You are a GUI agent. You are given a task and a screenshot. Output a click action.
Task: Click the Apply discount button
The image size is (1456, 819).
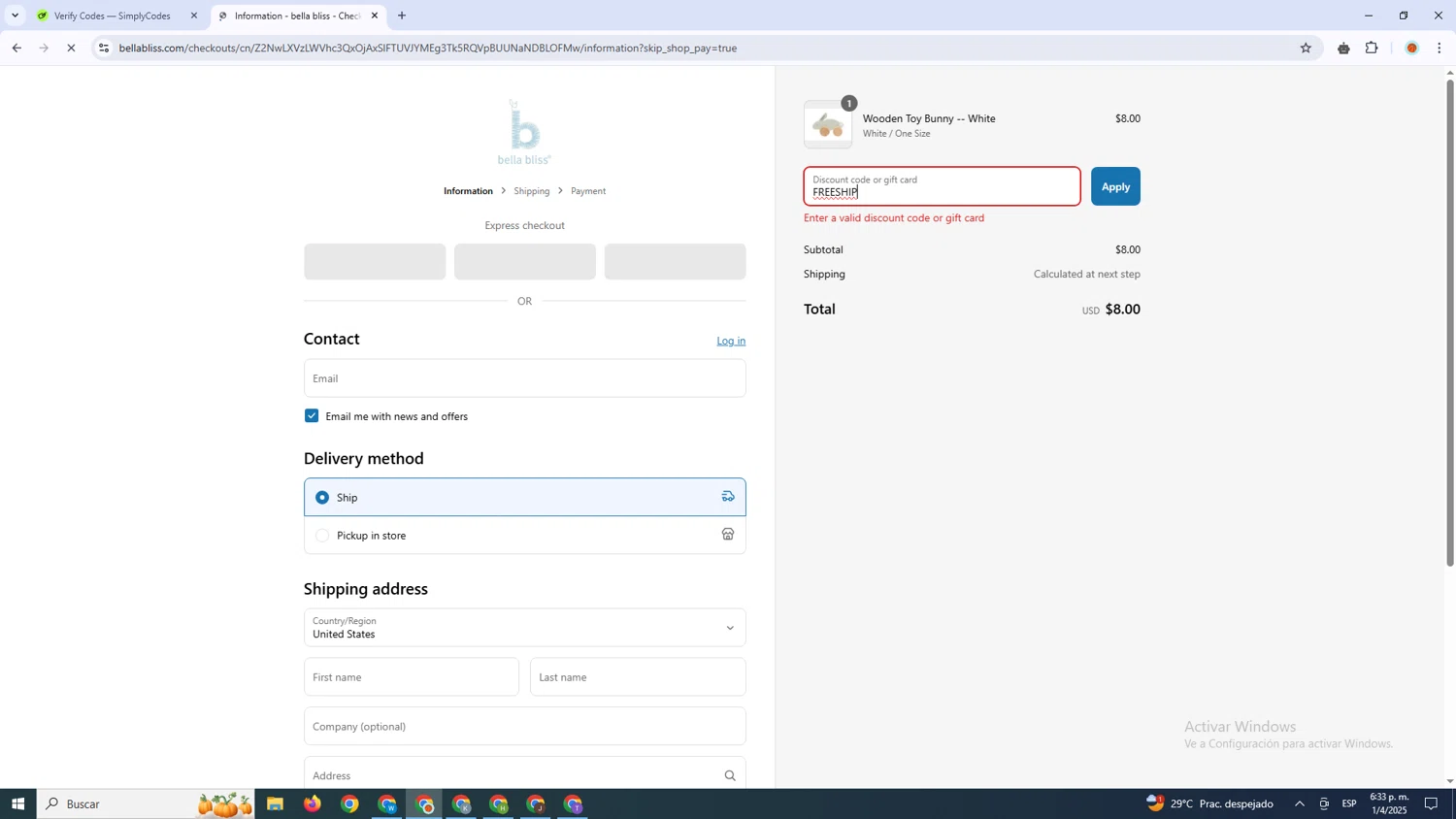tap(1115, 186)
